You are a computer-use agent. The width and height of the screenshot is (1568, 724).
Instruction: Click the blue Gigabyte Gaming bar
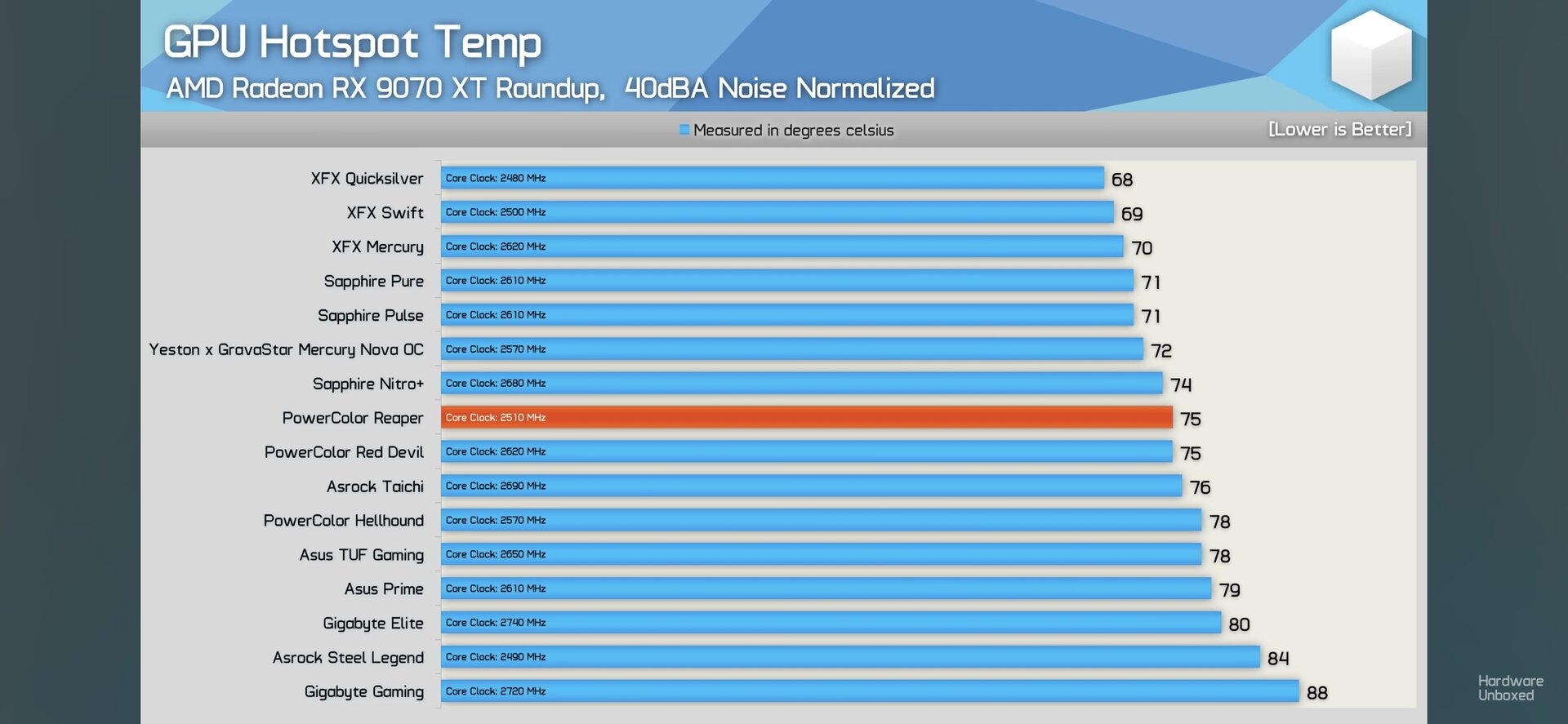pos(870,691)
